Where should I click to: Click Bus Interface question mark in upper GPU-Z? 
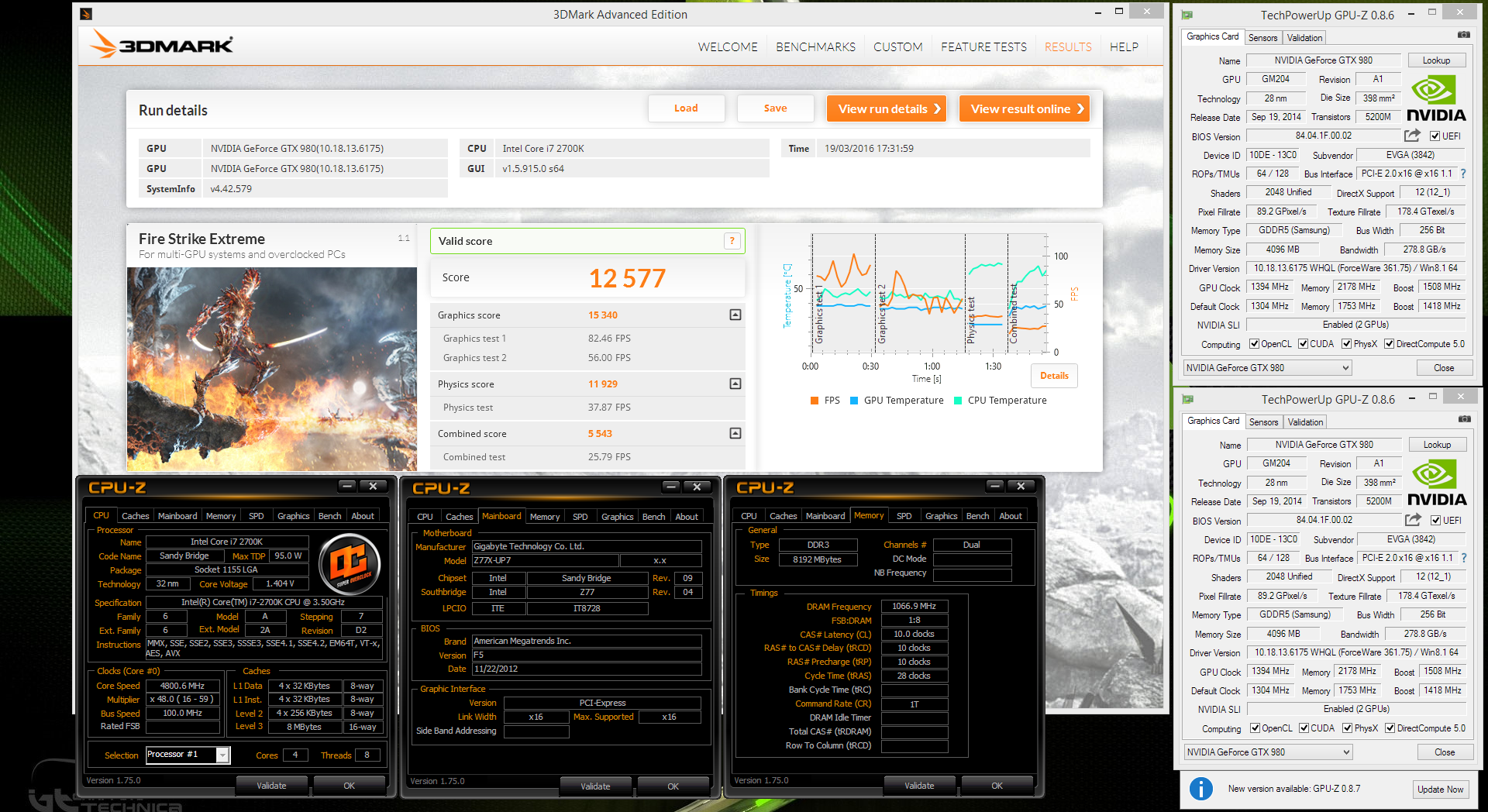(x=1463, y=174)
